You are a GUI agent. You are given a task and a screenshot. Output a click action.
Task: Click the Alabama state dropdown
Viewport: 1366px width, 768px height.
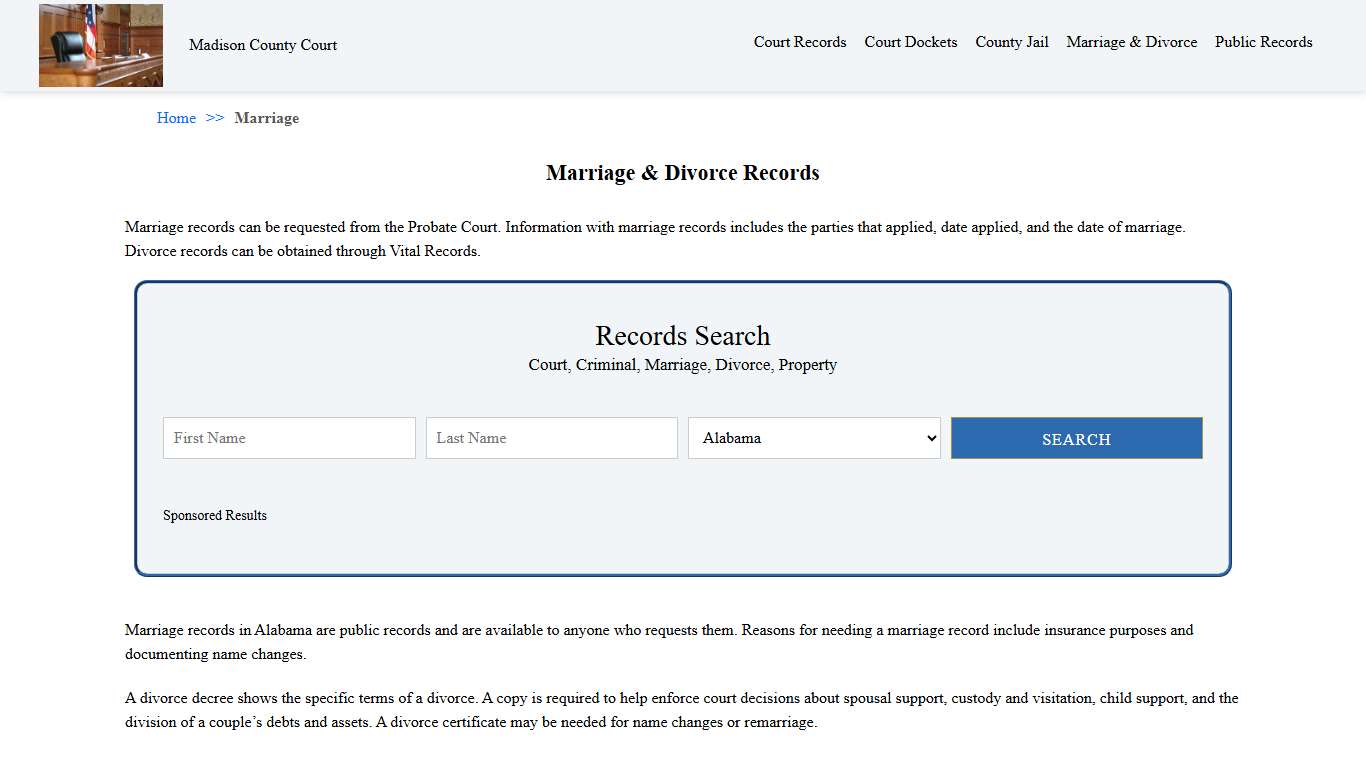coord(813,437)
